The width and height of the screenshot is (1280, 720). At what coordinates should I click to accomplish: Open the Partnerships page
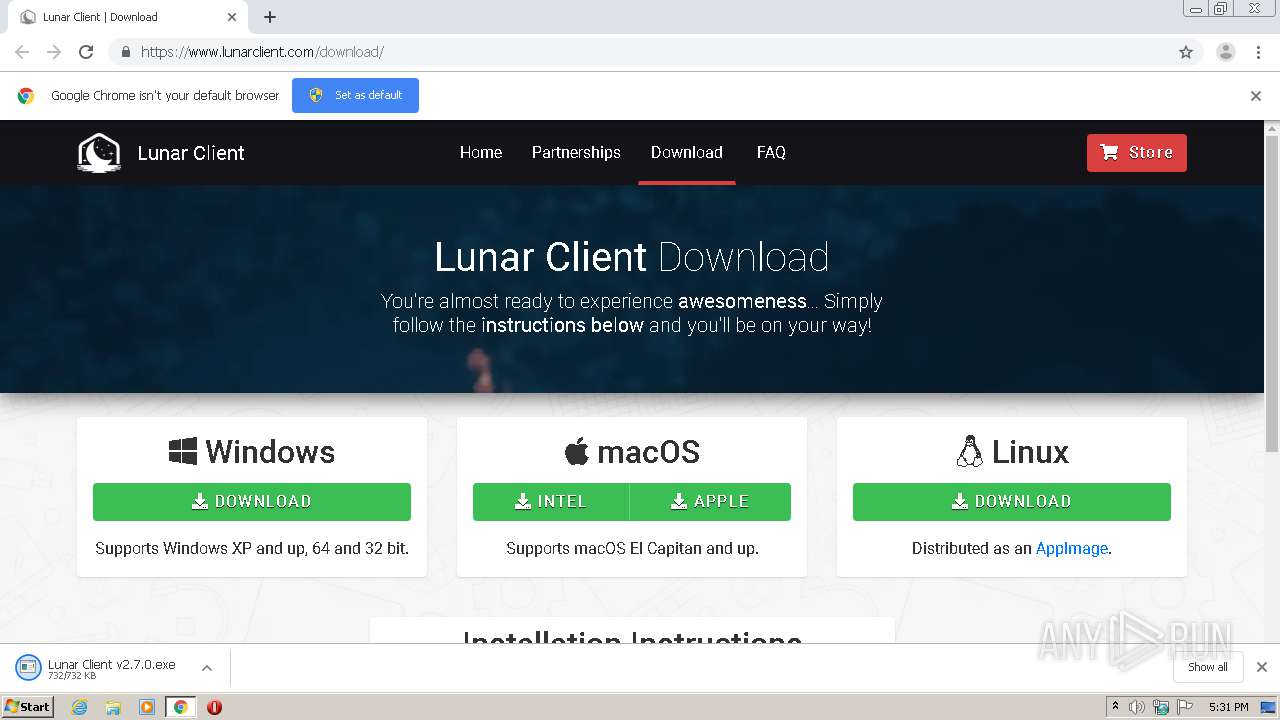576,152
